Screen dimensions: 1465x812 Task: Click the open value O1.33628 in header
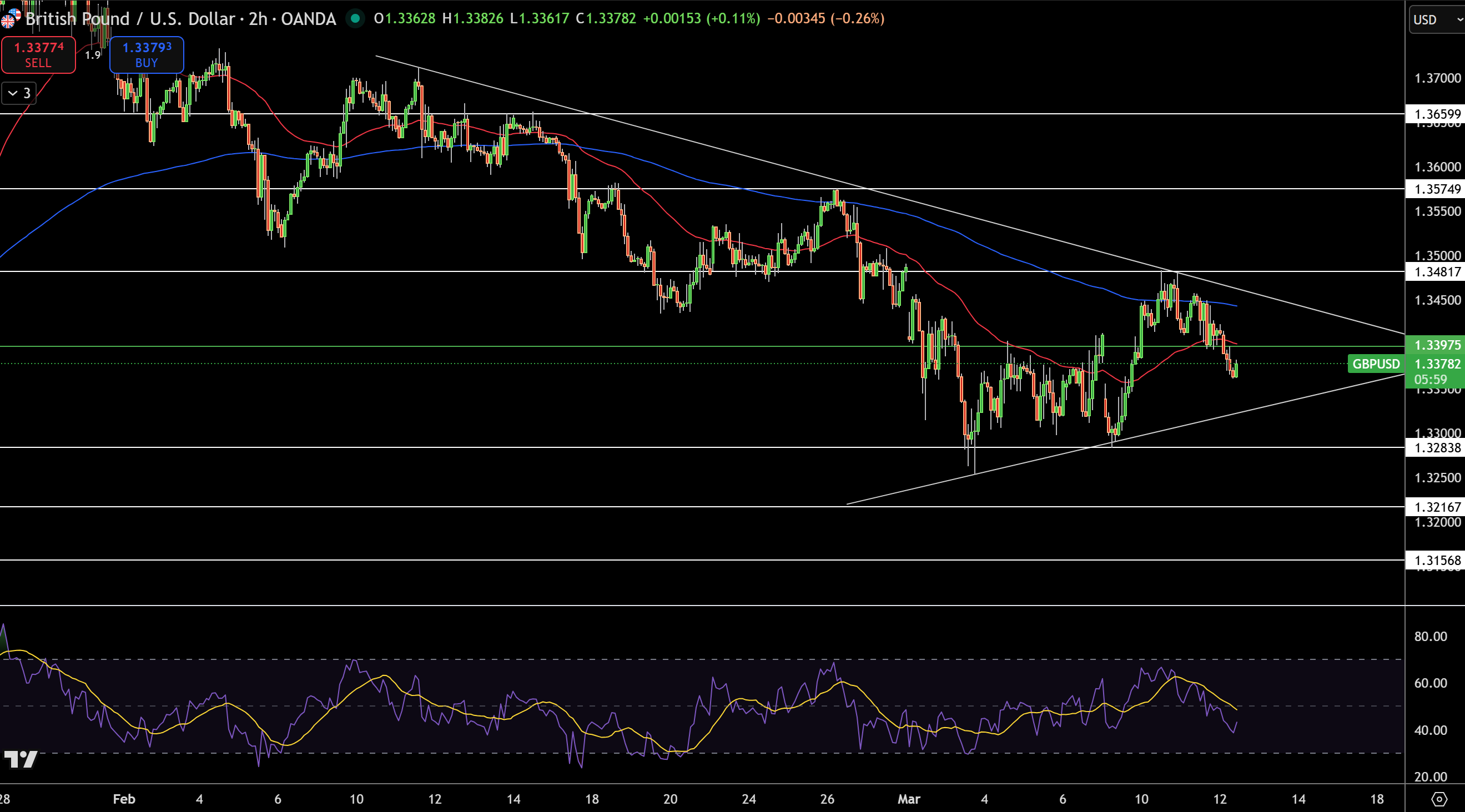click(x=404, y=19)
